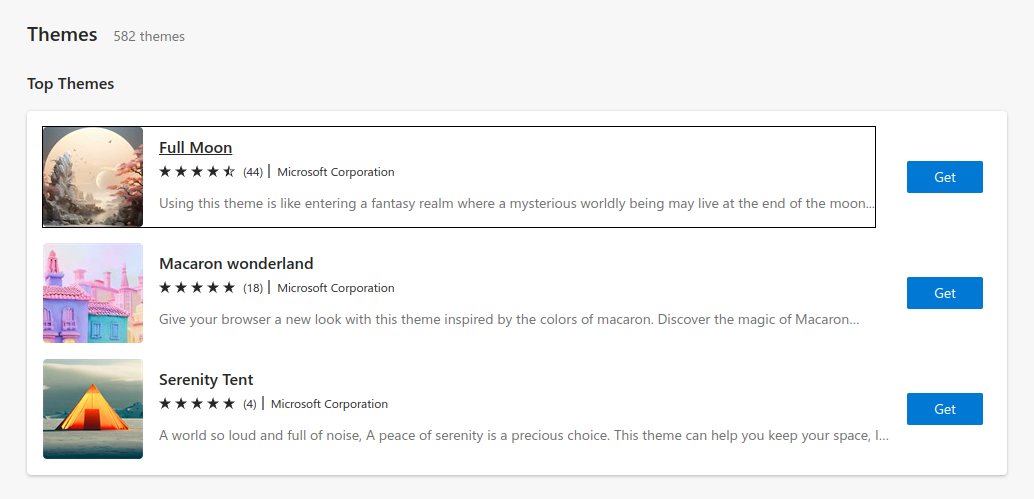1034x499 pixels.
Task: Click Microsoft Corporation under Serenity Tent
Action: click(329, 404)
